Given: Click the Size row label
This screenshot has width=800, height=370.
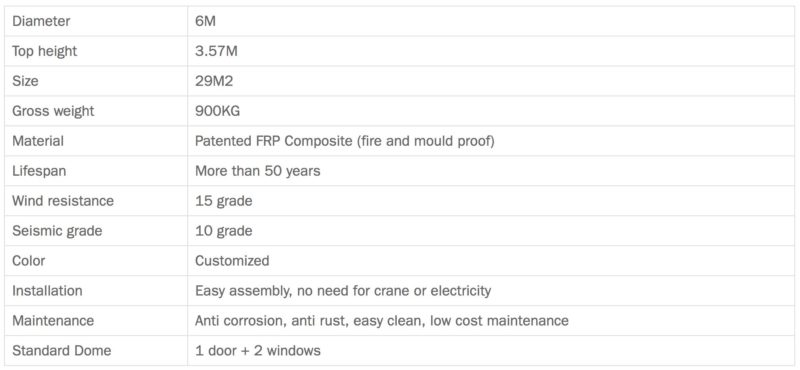Looking at the screenshot, I should point(25,81).
